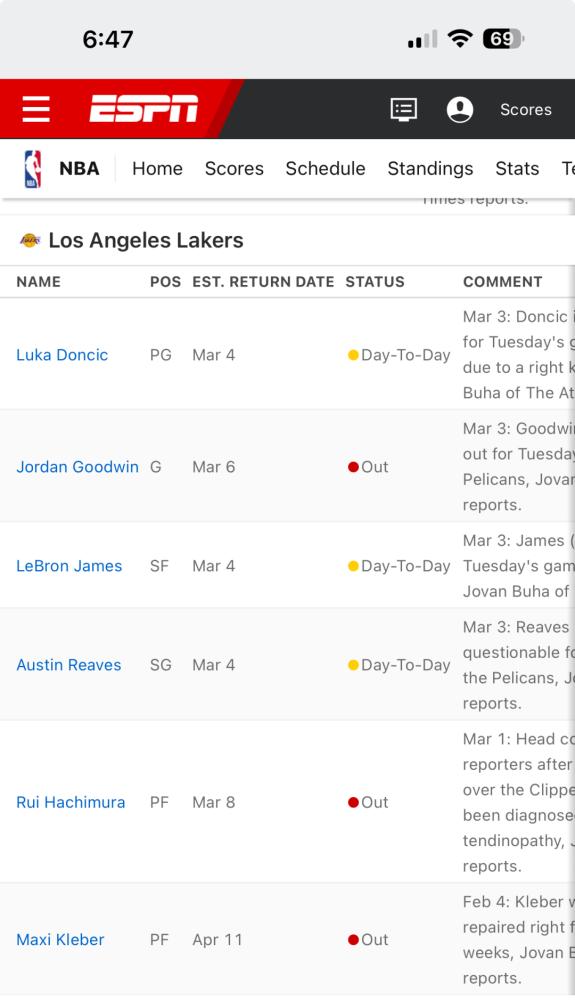Image resolution: width=575 pixels, height=1000 pixels.
Task: Tap Kleber's Feb 4 injury comment
Action: (518, 939)
